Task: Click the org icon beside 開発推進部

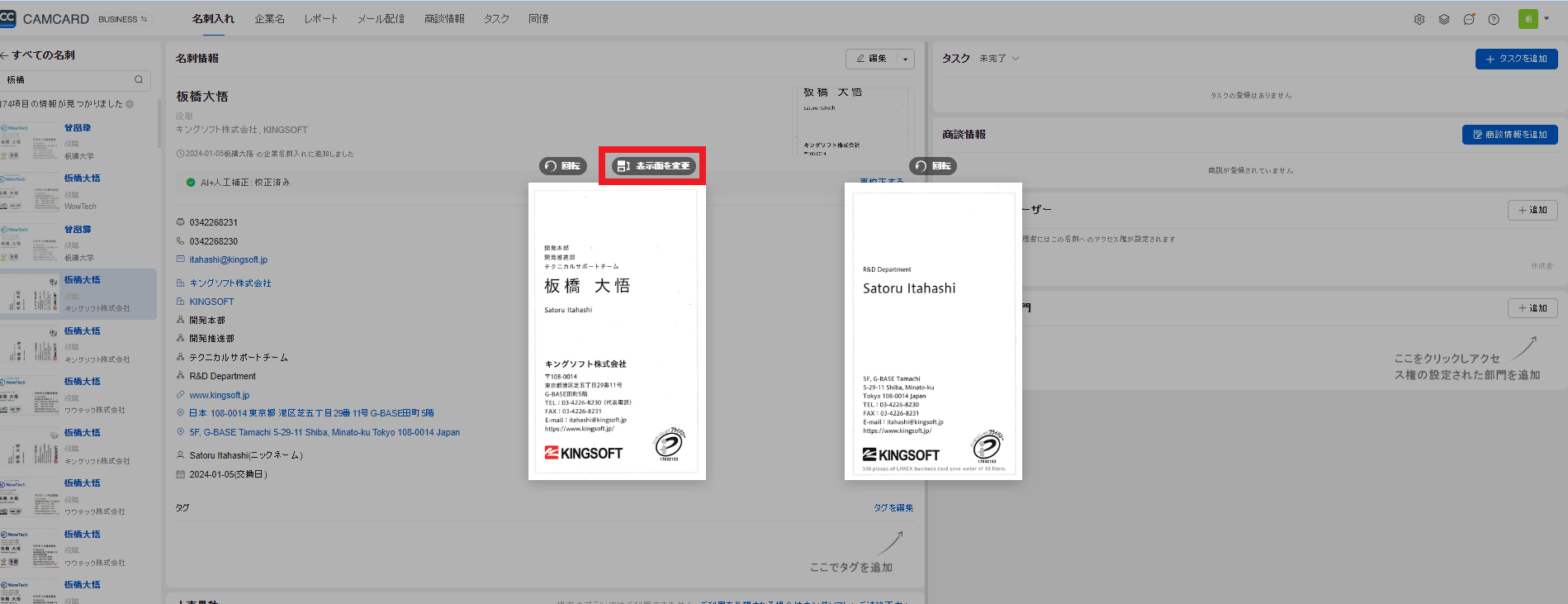Action: (181, 338)
